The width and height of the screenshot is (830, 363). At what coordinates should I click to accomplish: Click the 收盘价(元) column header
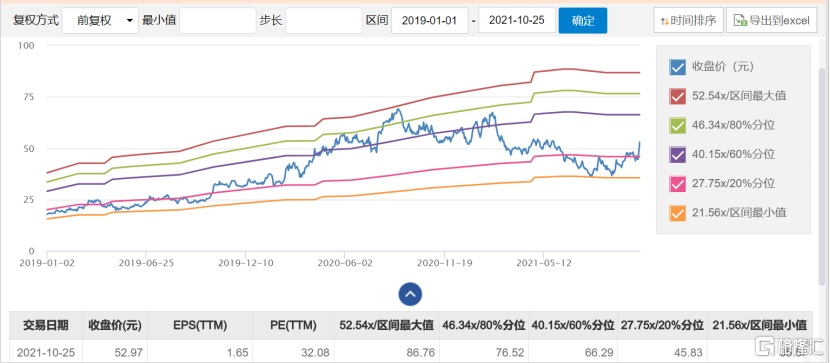click(115, 325)
